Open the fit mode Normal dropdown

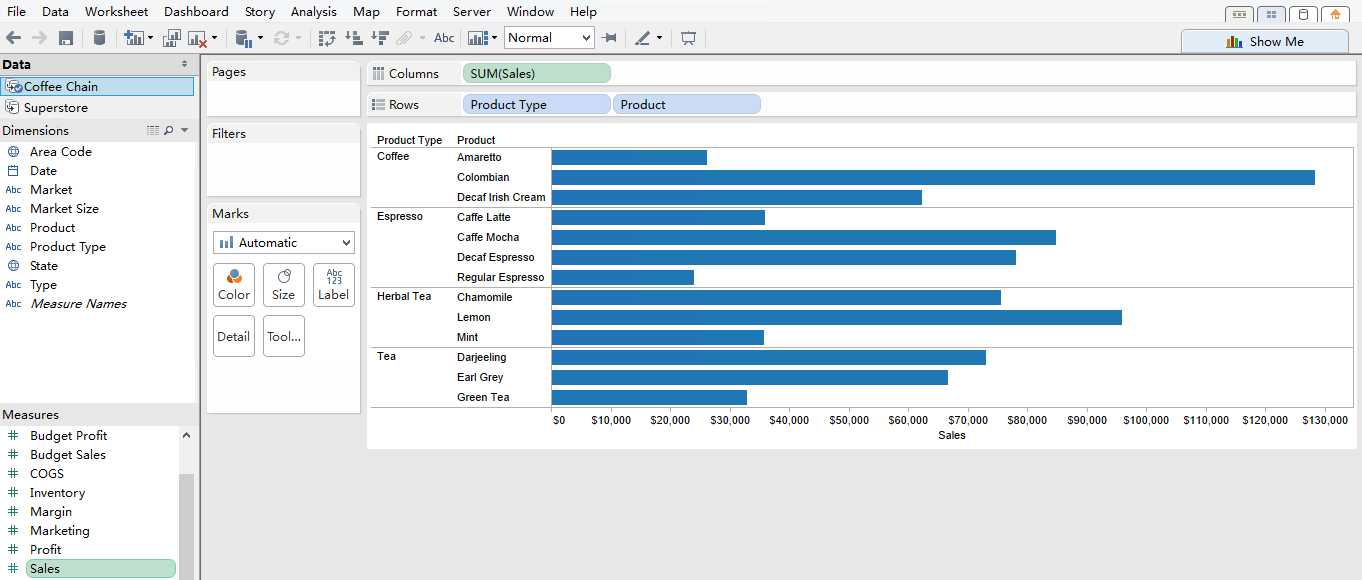pos(549,38)
